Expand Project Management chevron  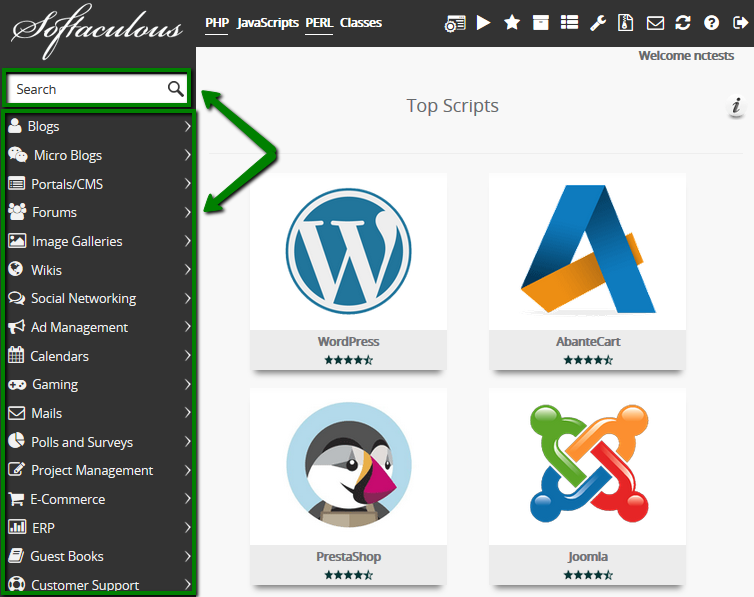[x=188, y=471]
